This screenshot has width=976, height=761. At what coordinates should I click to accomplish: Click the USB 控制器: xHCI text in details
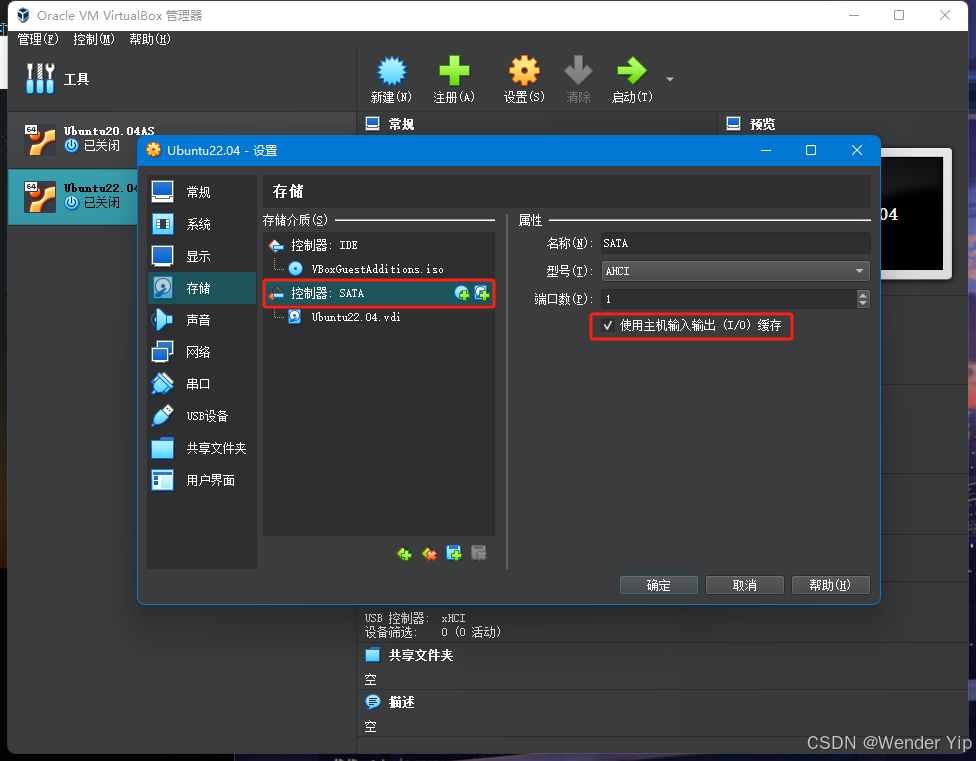tap(415, 618)
